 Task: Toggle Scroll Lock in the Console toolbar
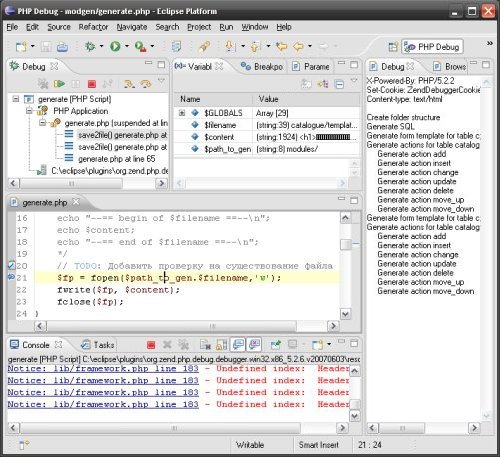pyautogui.click(x=222, y=345)
